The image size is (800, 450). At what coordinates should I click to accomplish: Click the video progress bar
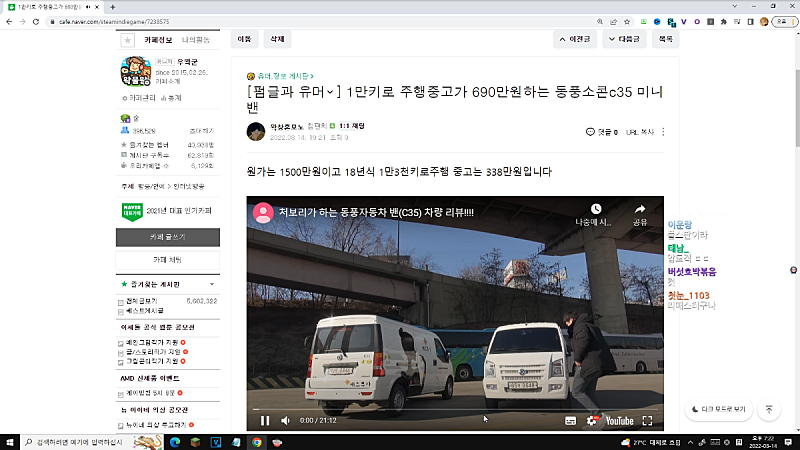455,409
